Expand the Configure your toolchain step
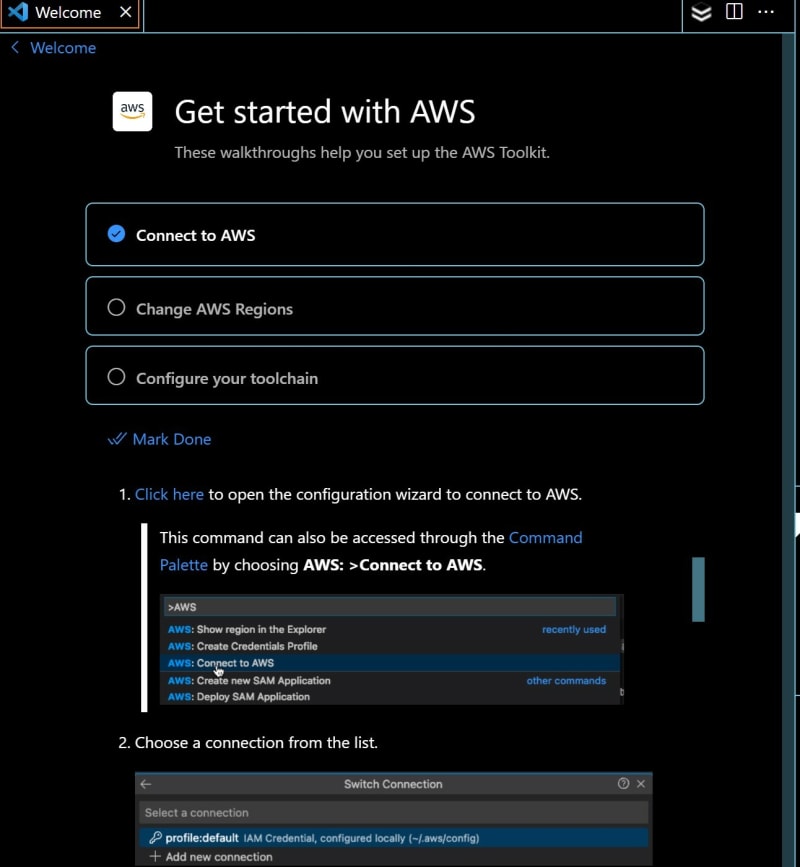Screen dimensions: 800x867 395,375
